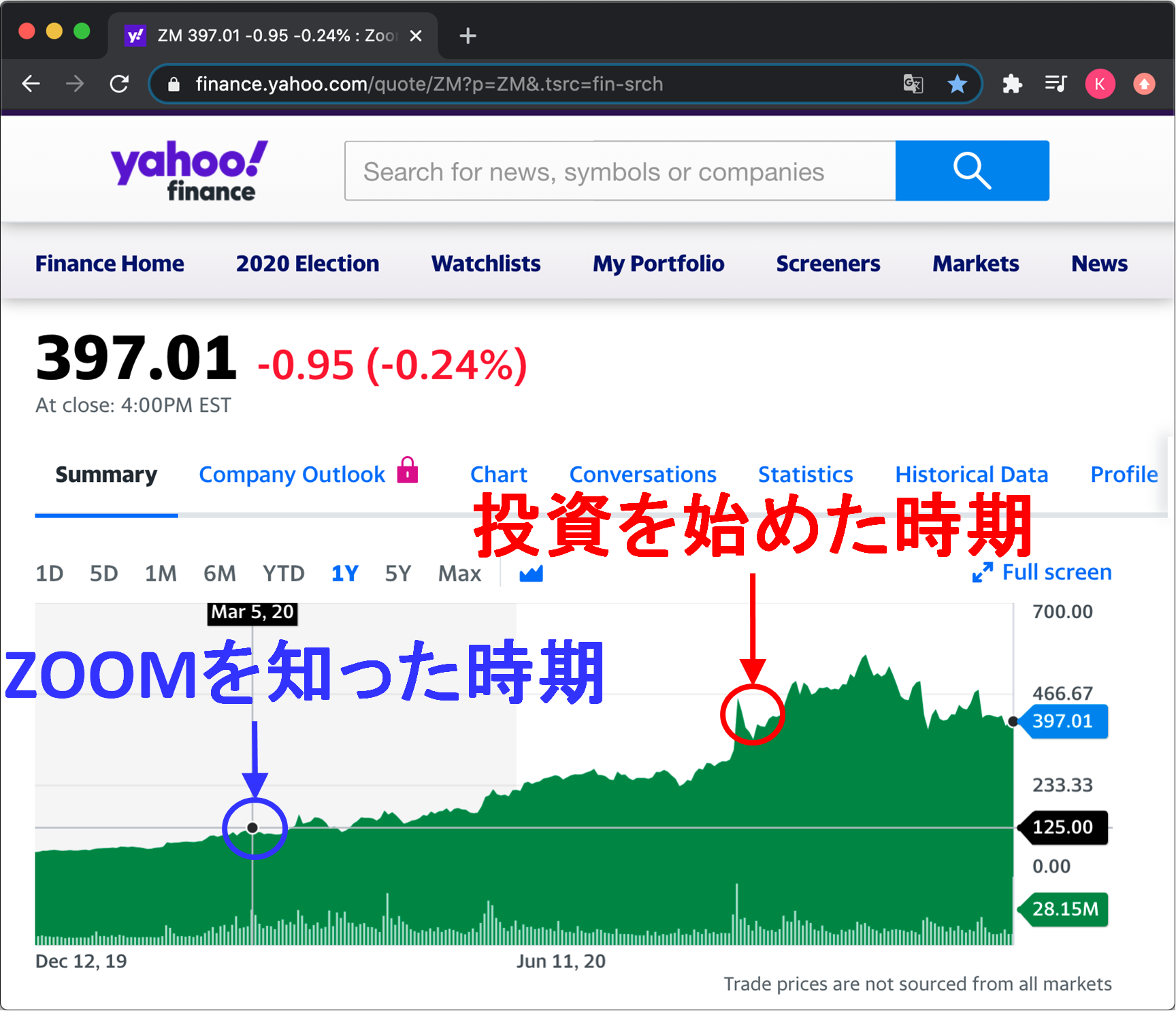Click the 397.01 stock price heading
The width and height of the screenshot is (1176, 1011).
click(136, 358)
